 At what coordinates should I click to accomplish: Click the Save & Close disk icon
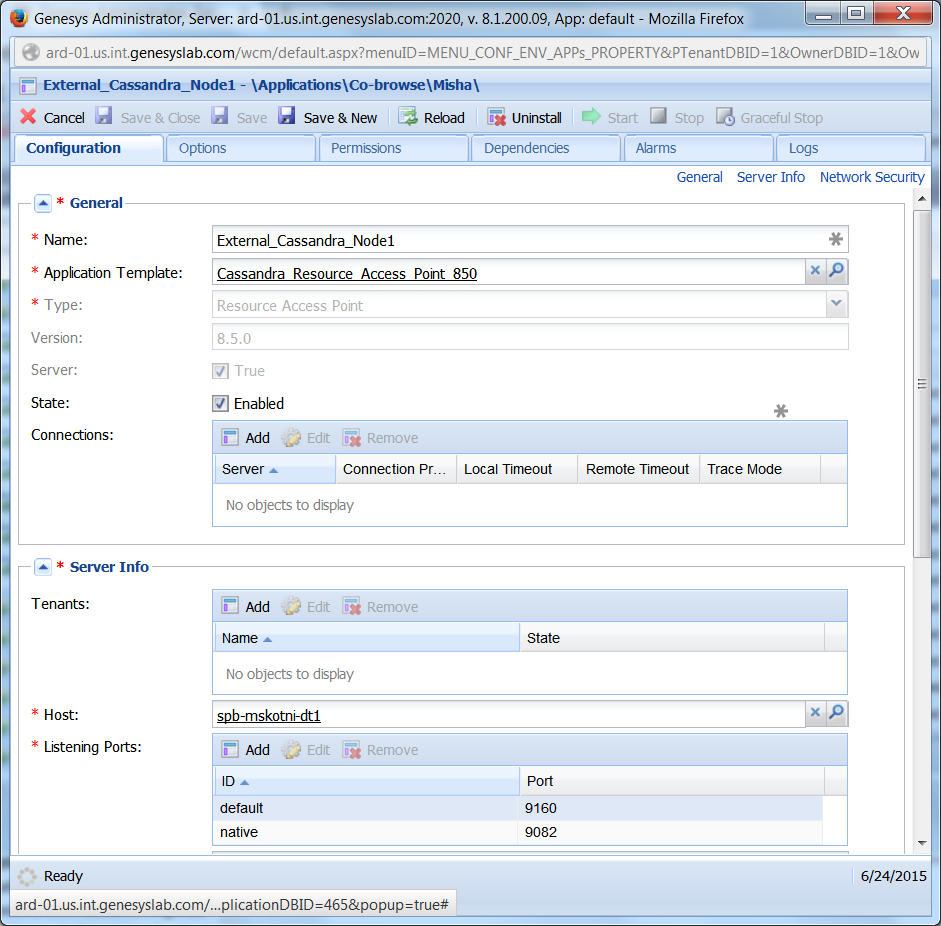click(104, 116)
